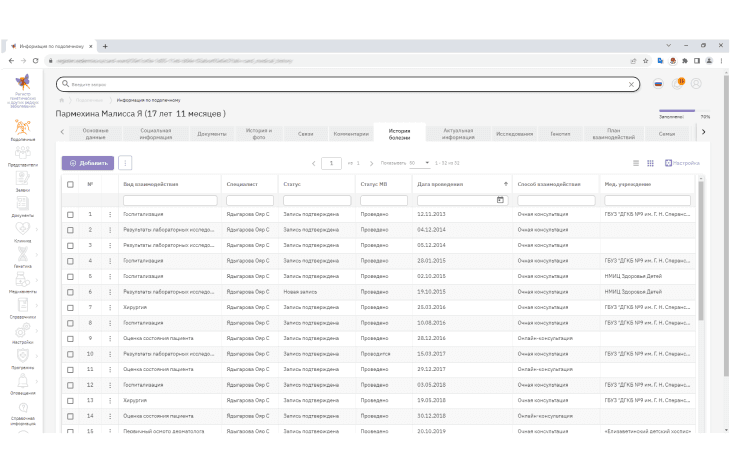Screen dimensions: 731x473
Task: Open the more actions menu beside Добавить
Action: 125,163
